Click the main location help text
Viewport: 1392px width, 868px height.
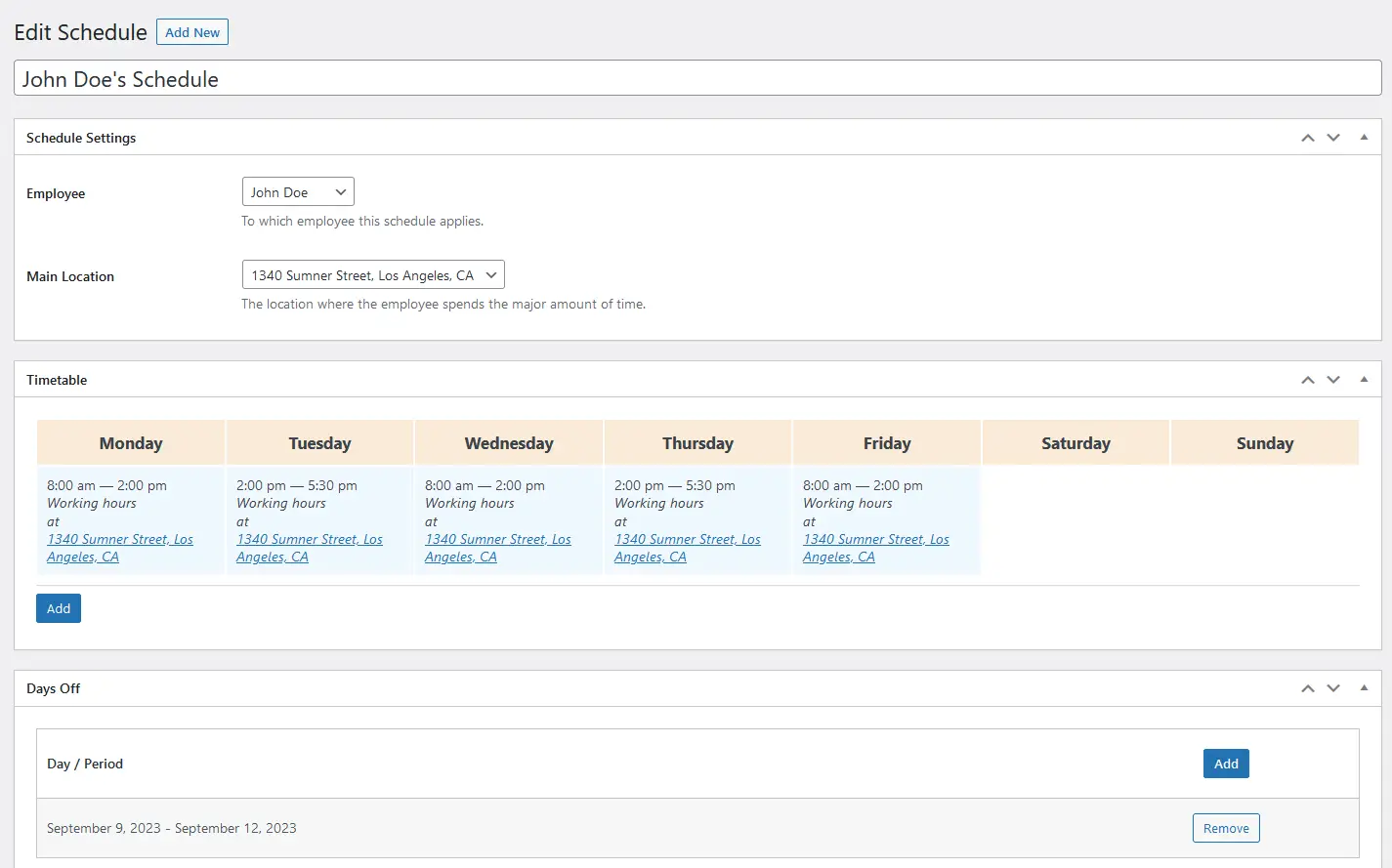pyautogui.click(x=443, y=304)
